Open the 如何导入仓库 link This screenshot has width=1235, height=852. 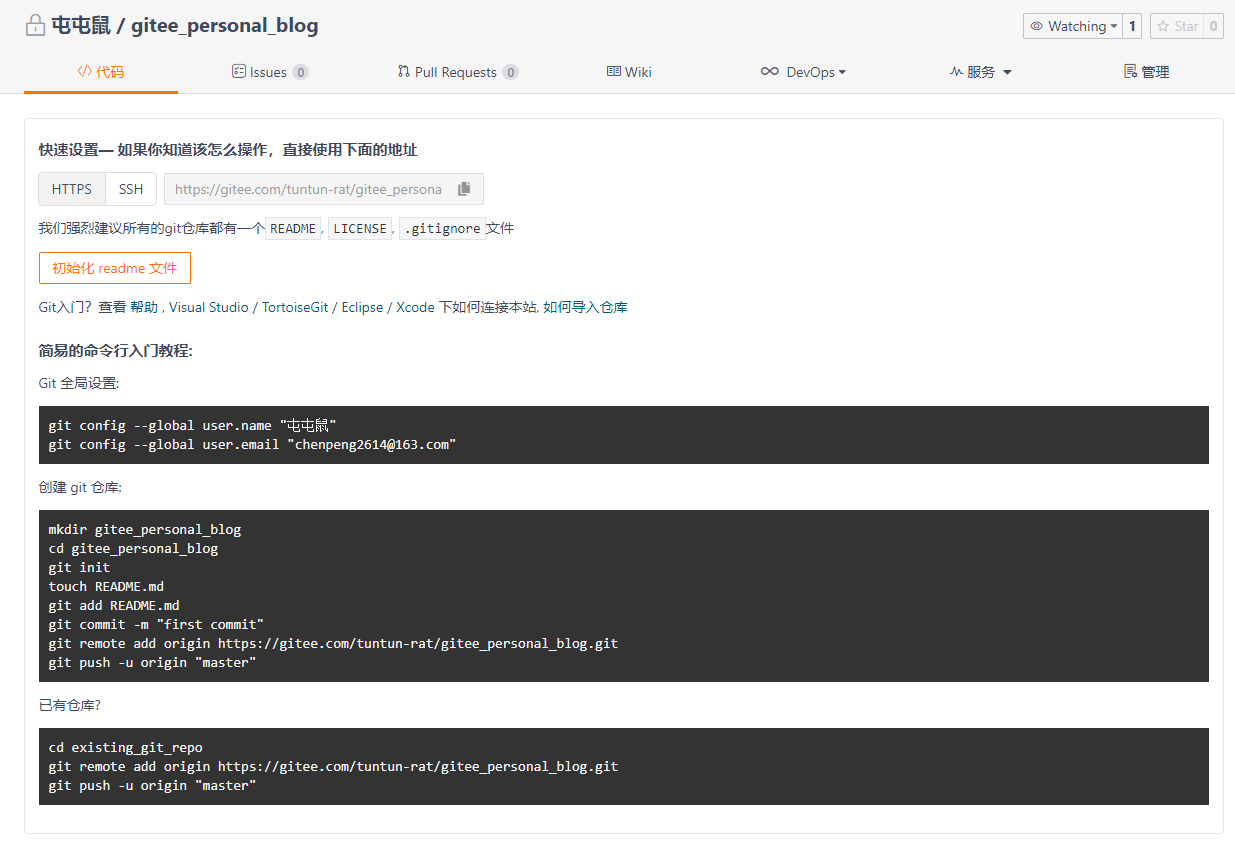[585, 307]
